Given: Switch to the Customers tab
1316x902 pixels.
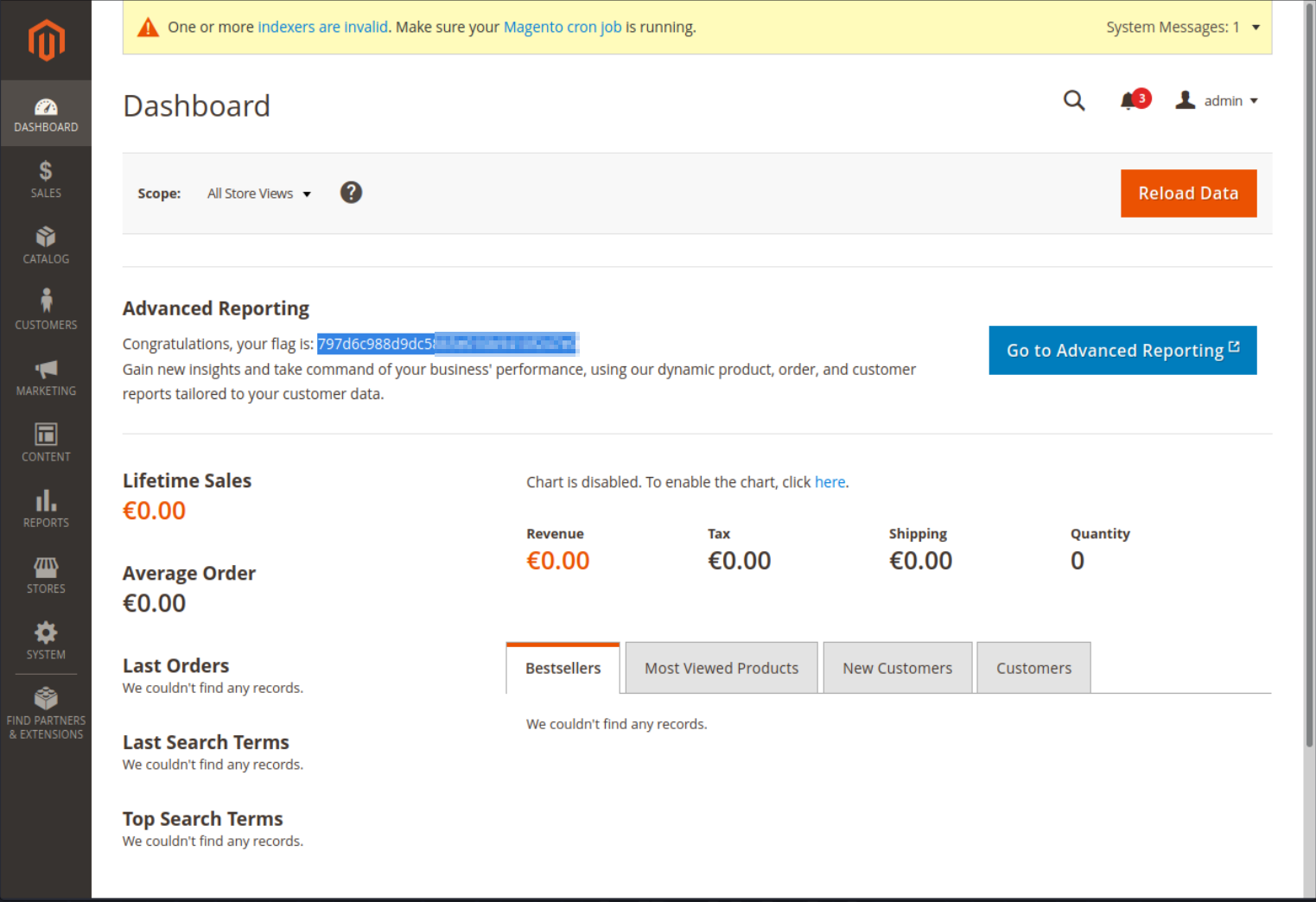Looking at the screenshot, I should pyautogui.click(x=1033, y=668).
